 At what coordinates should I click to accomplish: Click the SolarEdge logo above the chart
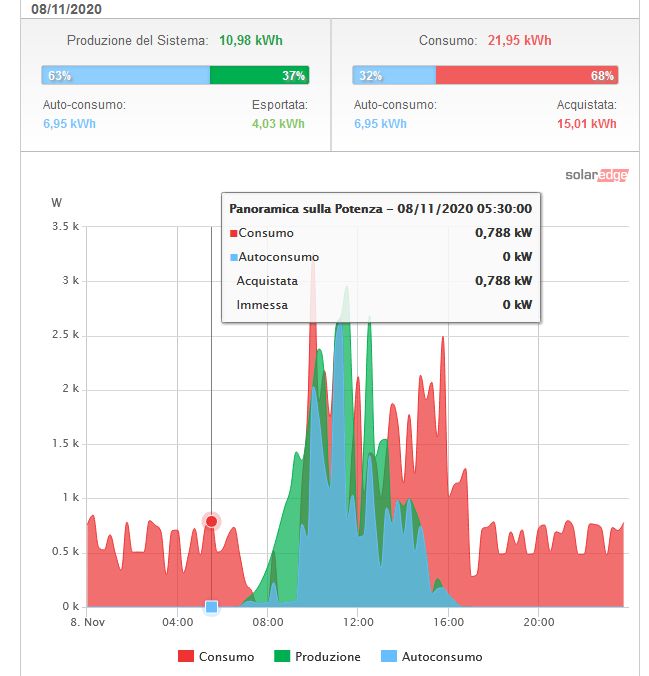[x=596, y=175]
